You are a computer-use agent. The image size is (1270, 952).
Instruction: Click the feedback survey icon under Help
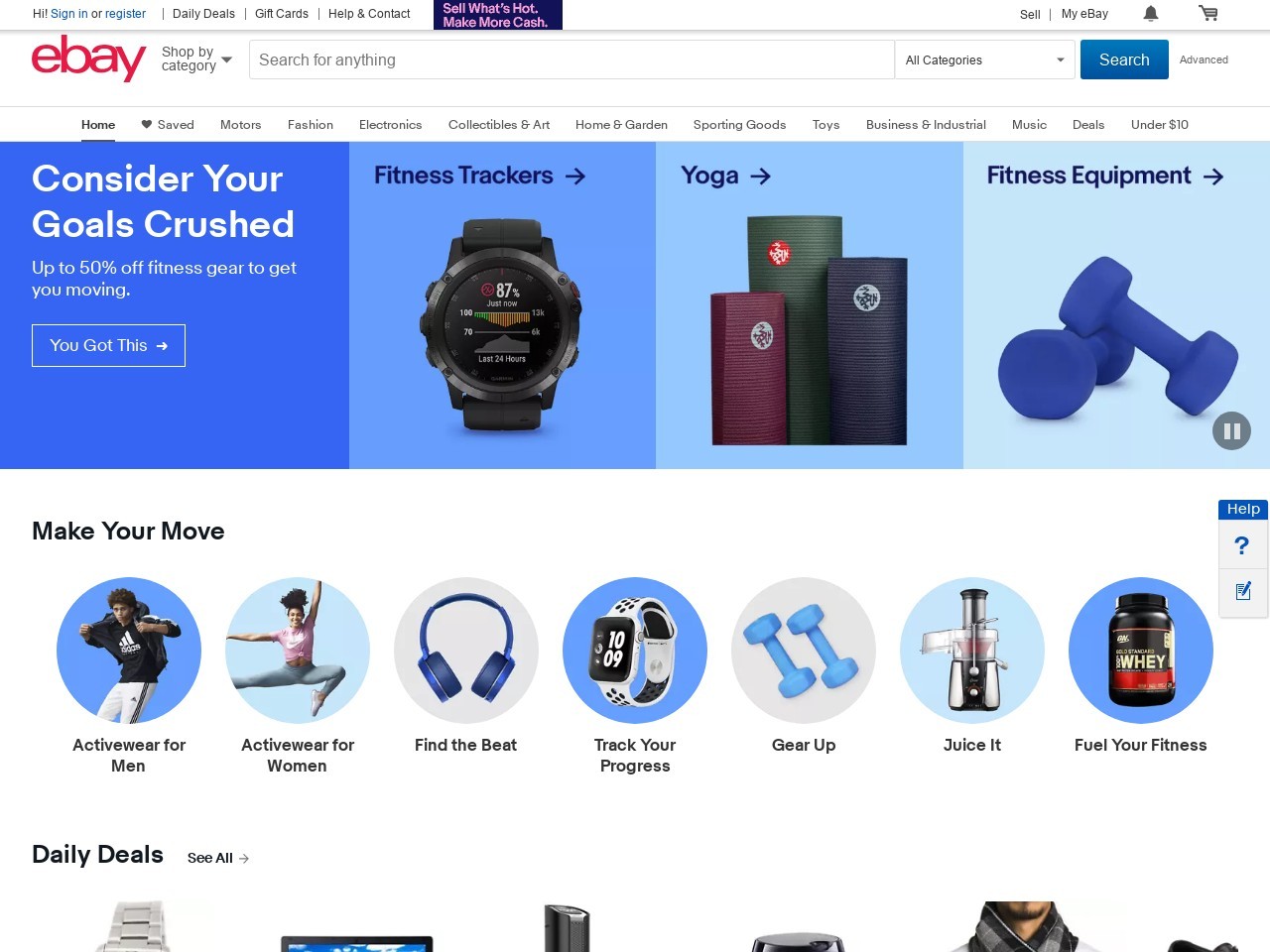pos(1242,591)
